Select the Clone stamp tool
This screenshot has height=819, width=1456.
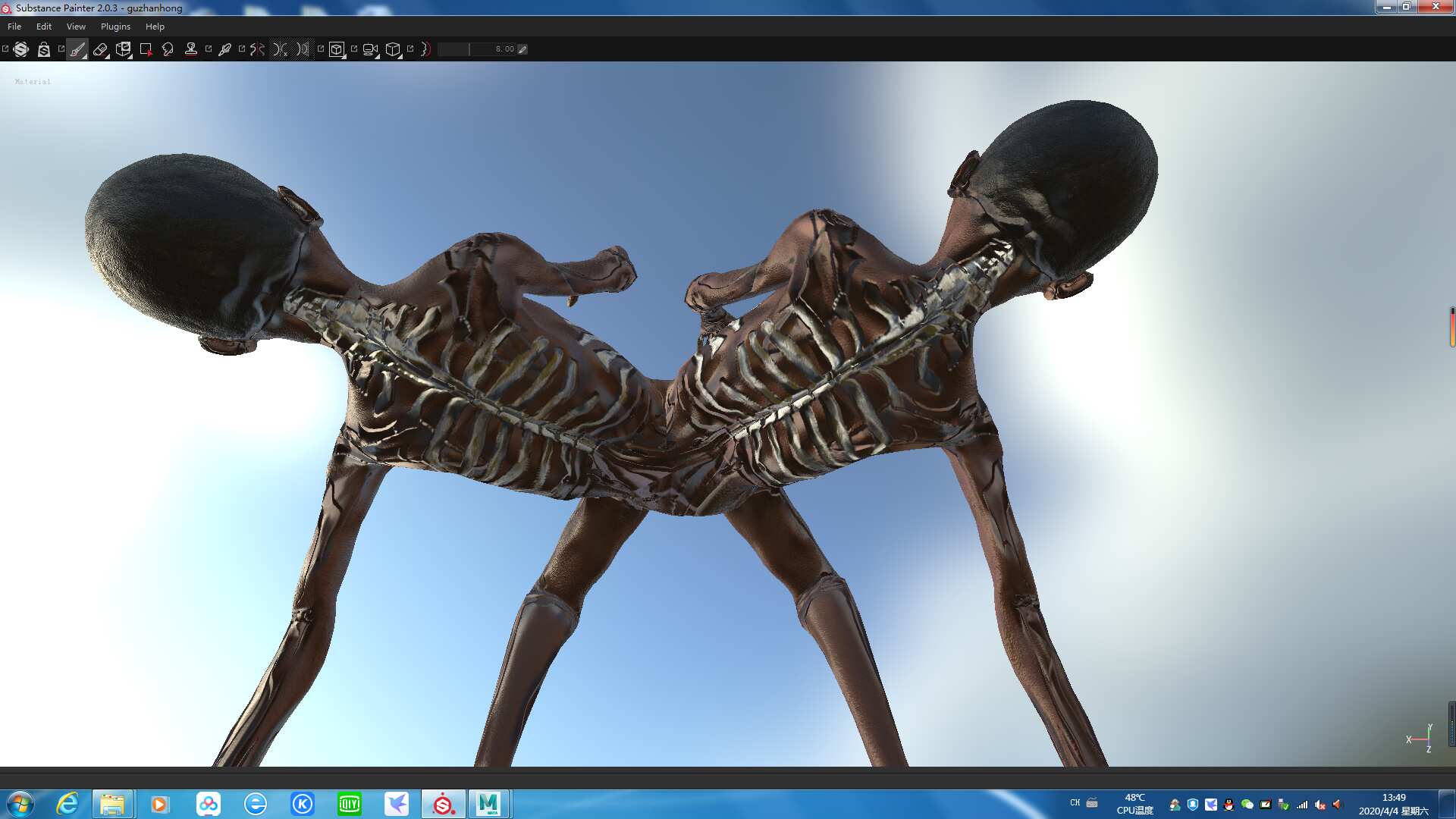191,49
